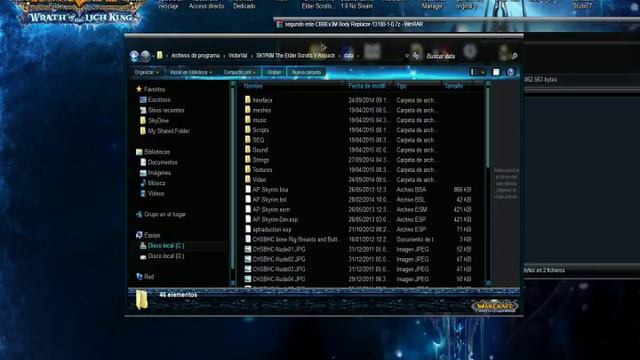
Task: Click the Red network icon
Action: click(139, 276)
